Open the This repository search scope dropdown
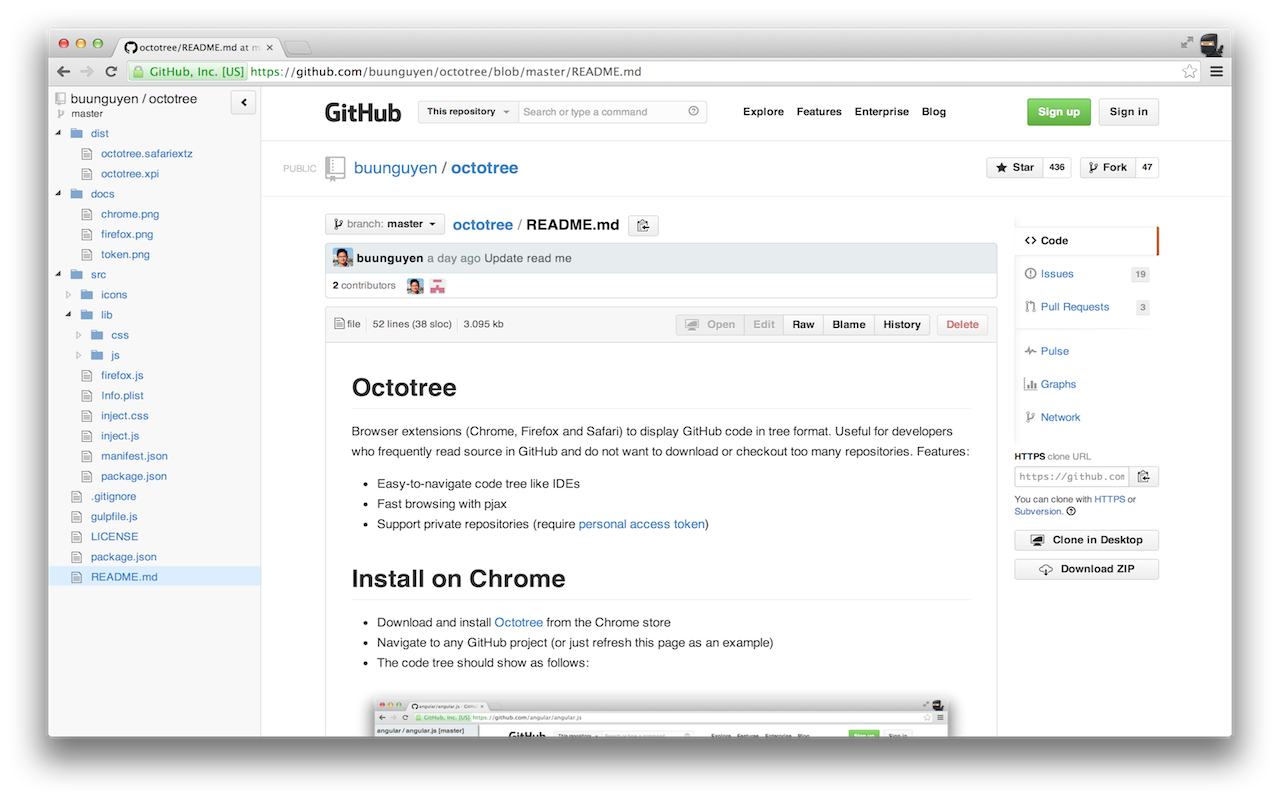1280x800 pixels. coord(469,112)
